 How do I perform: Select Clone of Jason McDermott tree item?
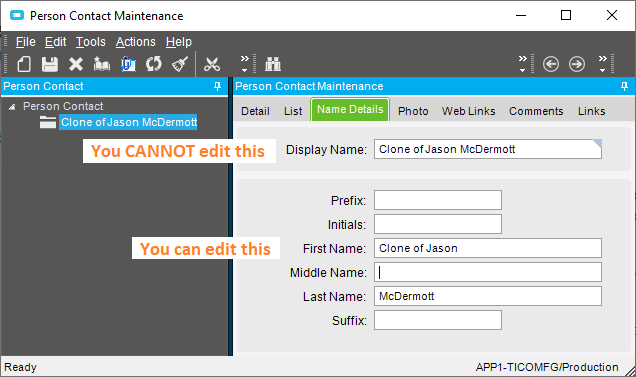(x=128, y=122)
